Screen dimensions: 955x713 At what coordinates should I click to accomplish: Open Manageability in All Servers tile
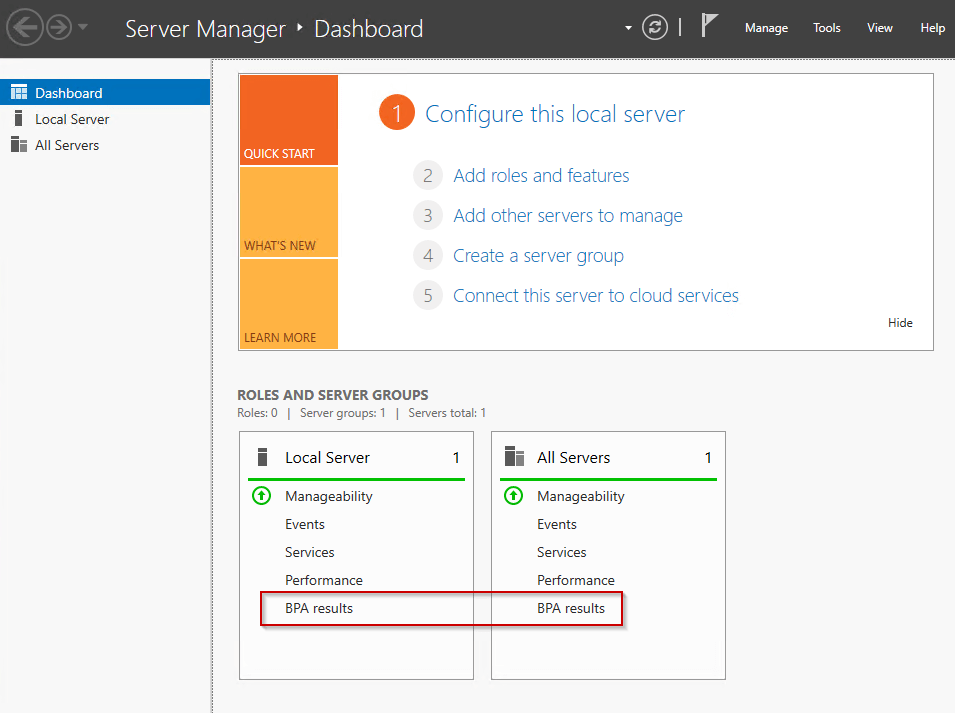(x=581, y=496)
